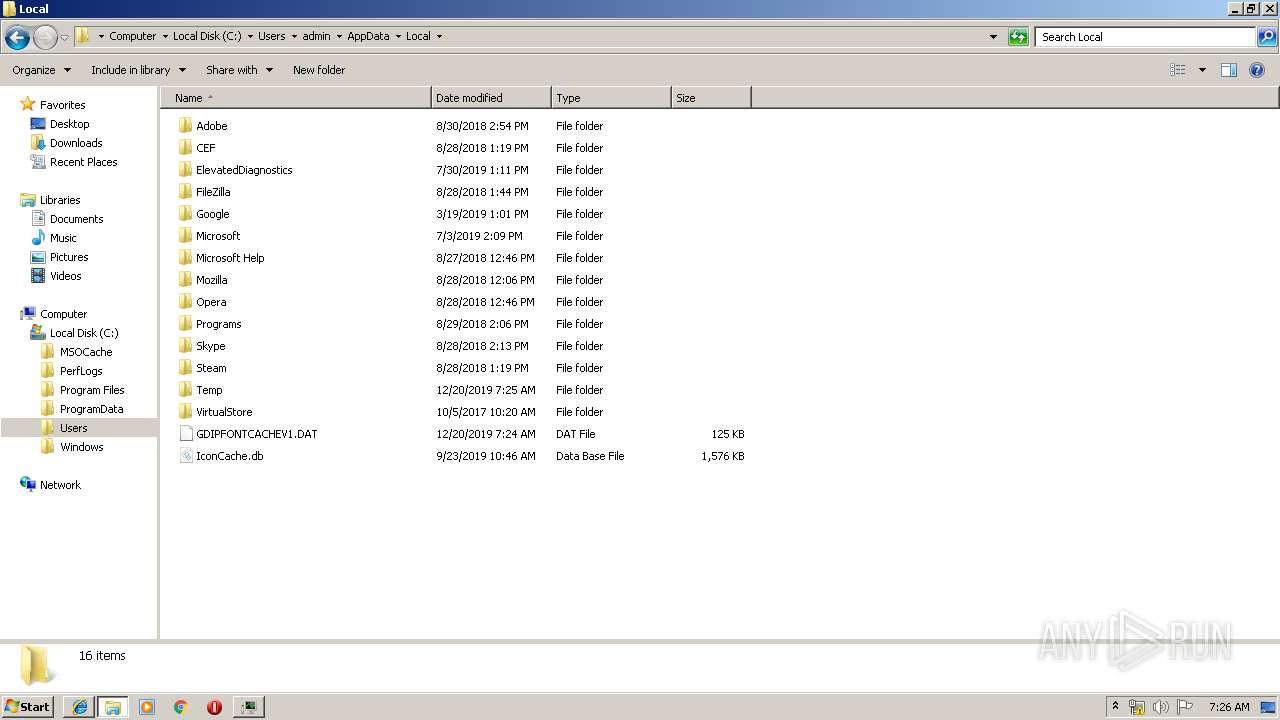Refresh the Local folder view
The width and height of the screenshot is (1280, 720).
[x=1018, y=37]
